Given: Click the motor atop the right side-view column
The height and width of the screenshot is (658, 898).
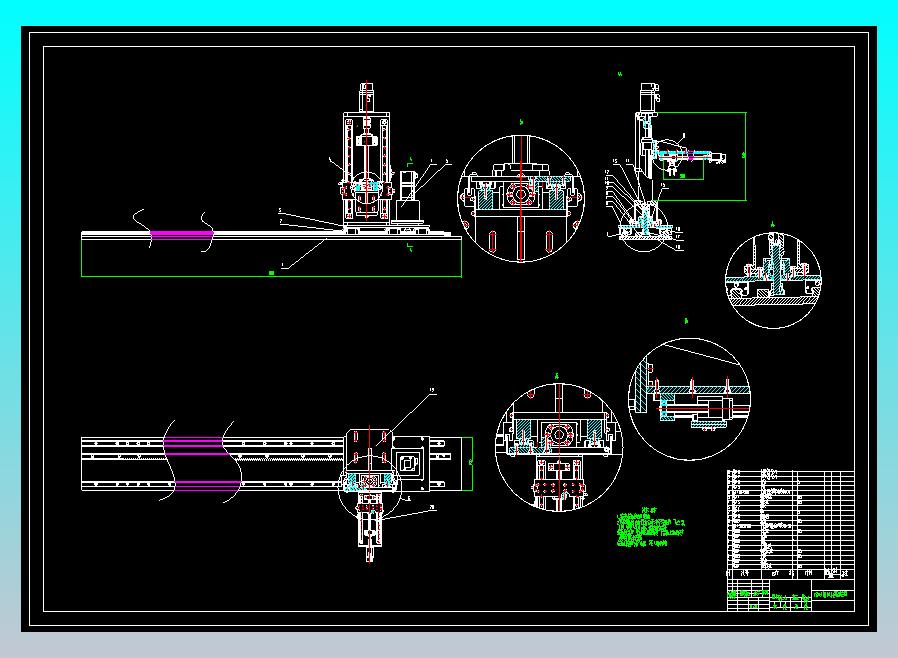Looking at the screenshot, I should [x=649, y=97].
